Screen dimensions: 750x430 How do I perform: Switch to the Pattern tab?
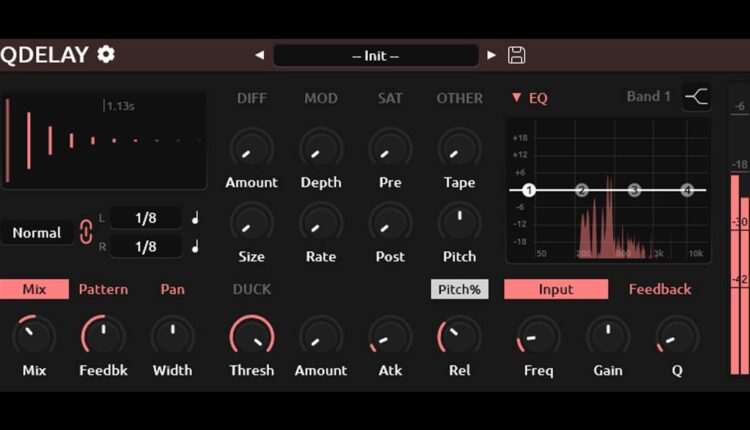103,289
